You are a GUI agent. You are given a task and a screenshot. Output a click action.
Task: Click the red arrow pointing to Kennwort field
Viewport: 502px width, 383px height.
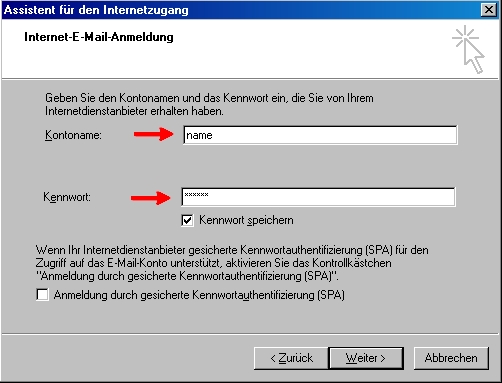click(150, 198)
